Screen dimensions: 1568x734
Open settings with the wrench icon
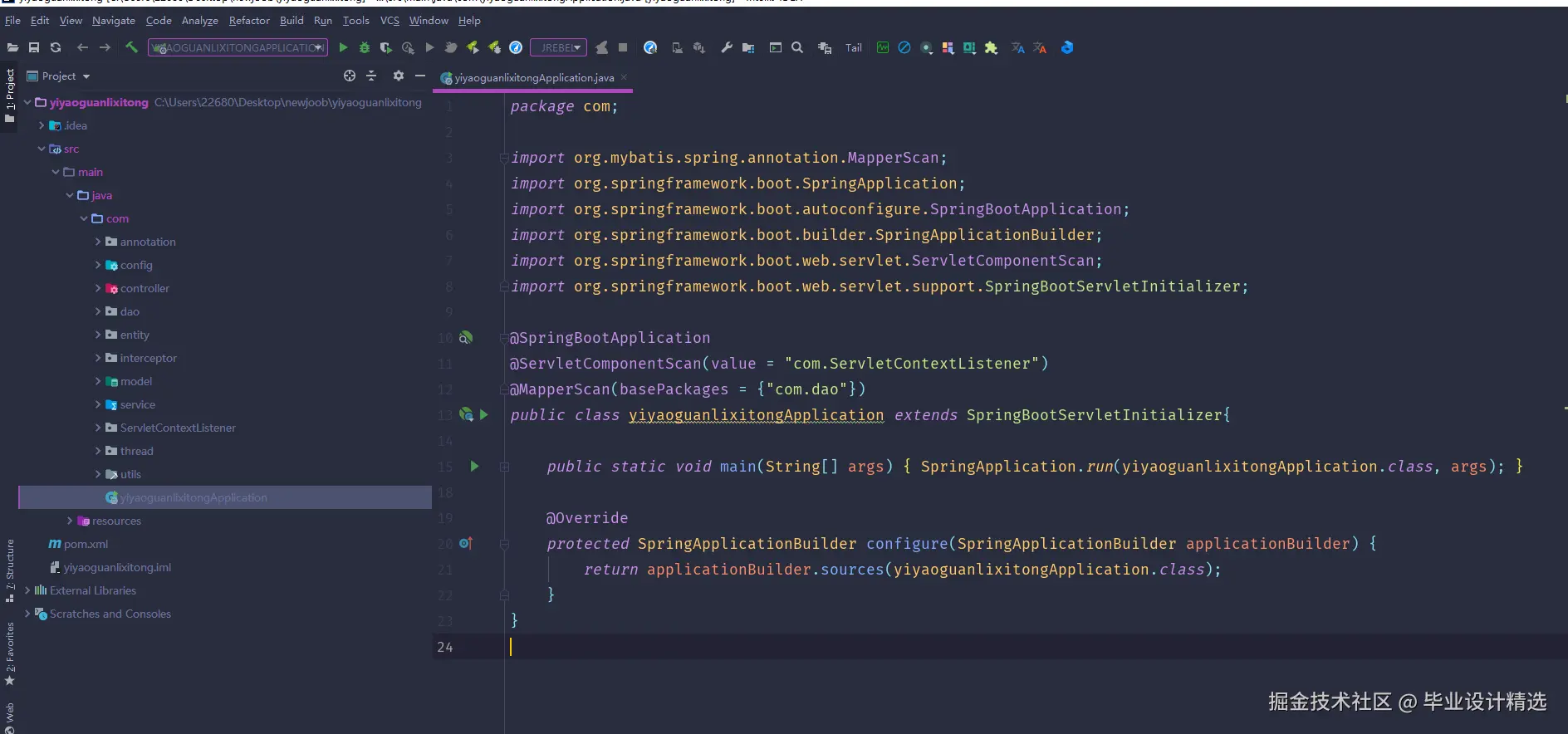pos(727,48)
